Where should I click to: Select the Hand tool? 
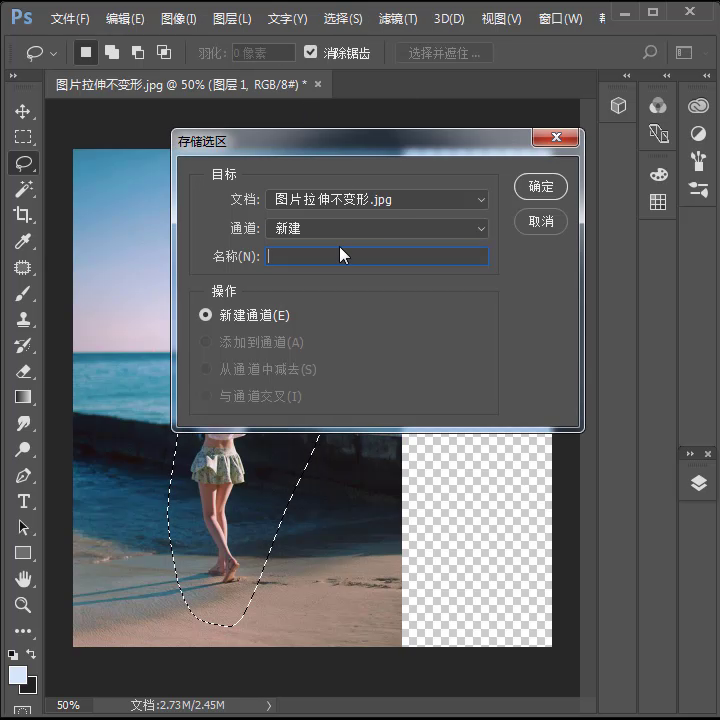pos(23,579)
